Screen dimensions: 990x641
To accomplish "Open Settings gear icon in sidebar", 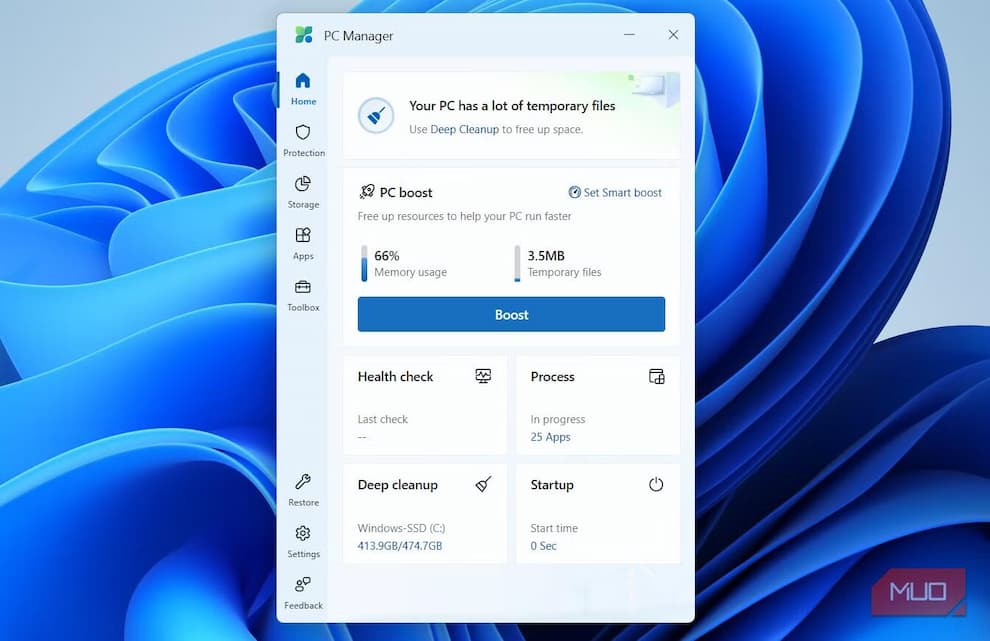I will pos(303,534).
